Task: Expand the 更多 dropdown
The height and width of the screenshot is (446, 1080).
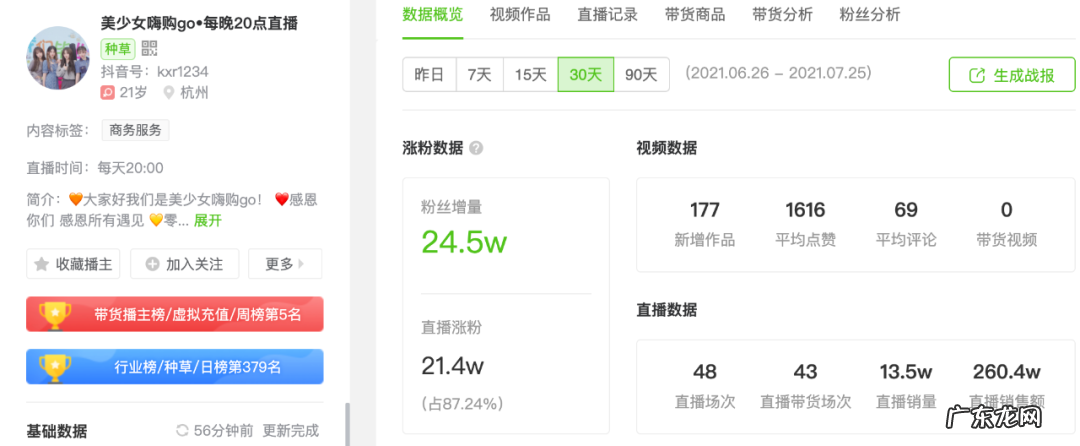Action: point(285,264)
